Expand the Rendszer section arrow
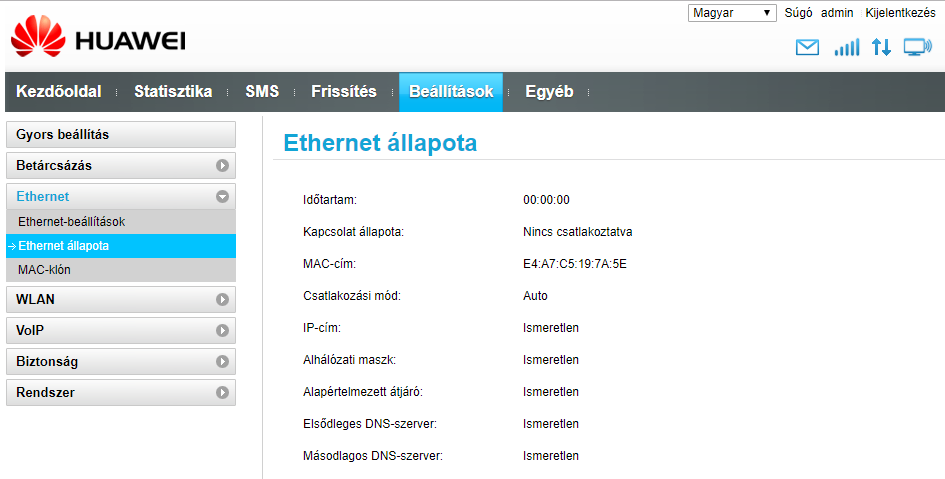 pos(222,392)
